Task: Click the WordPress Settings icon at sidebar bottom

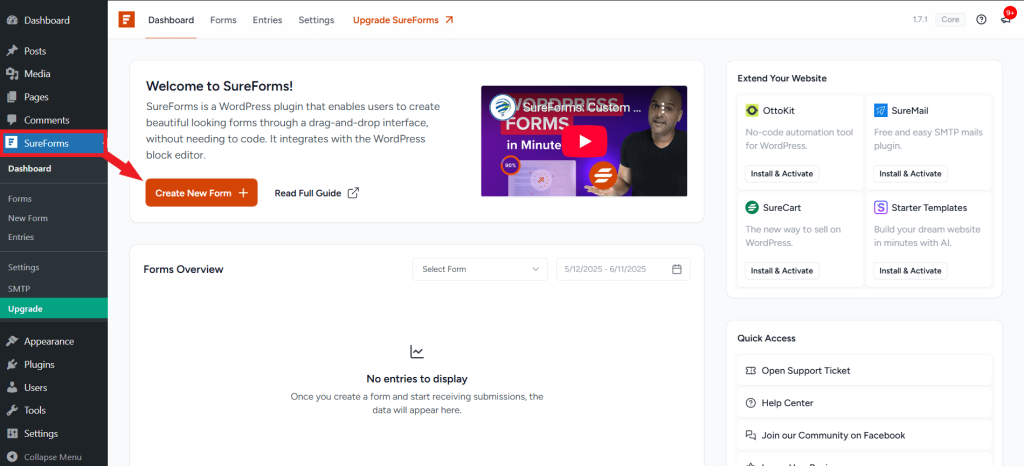Action: pos(12,433)
